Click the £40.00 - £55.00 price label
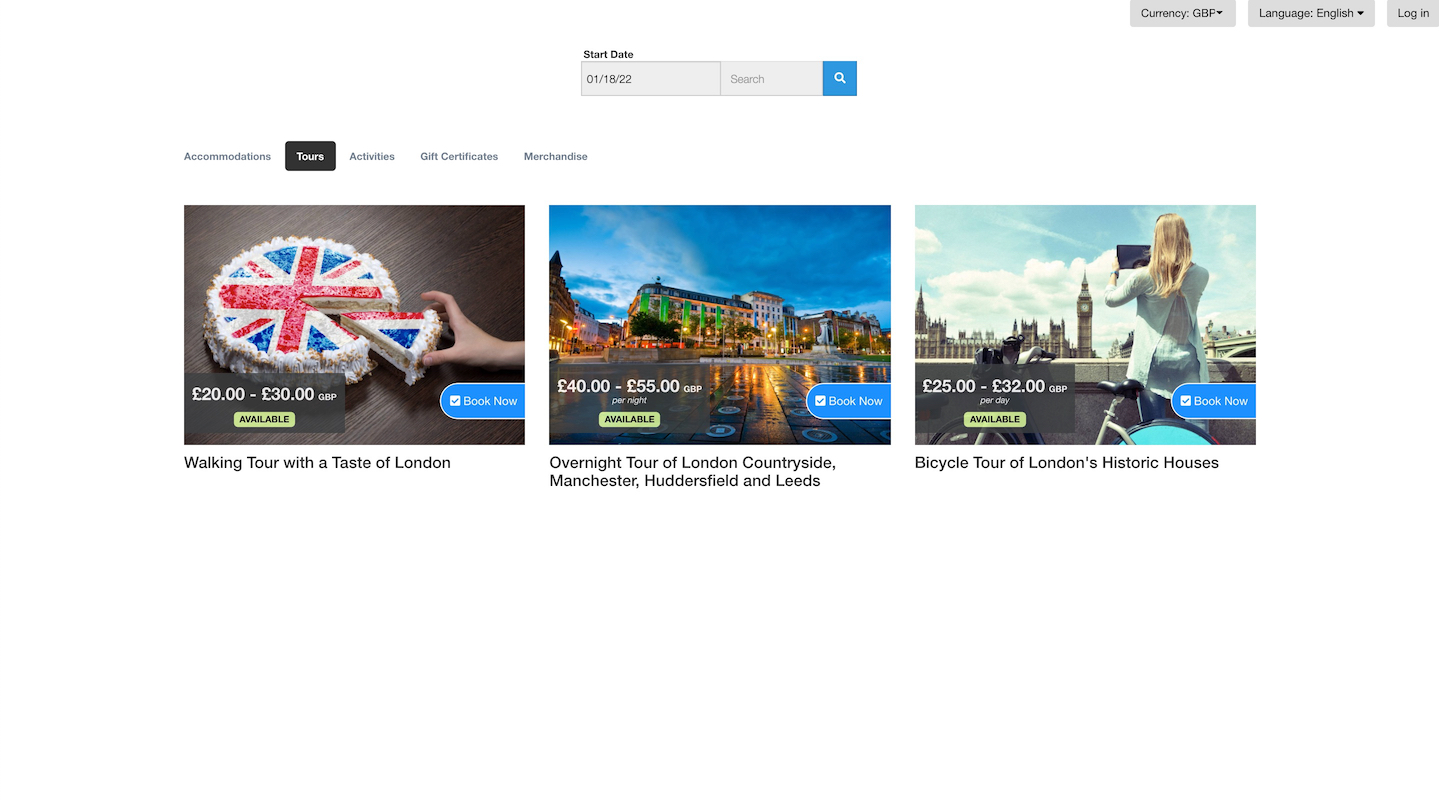1439x800 pixels. [630, 386]
